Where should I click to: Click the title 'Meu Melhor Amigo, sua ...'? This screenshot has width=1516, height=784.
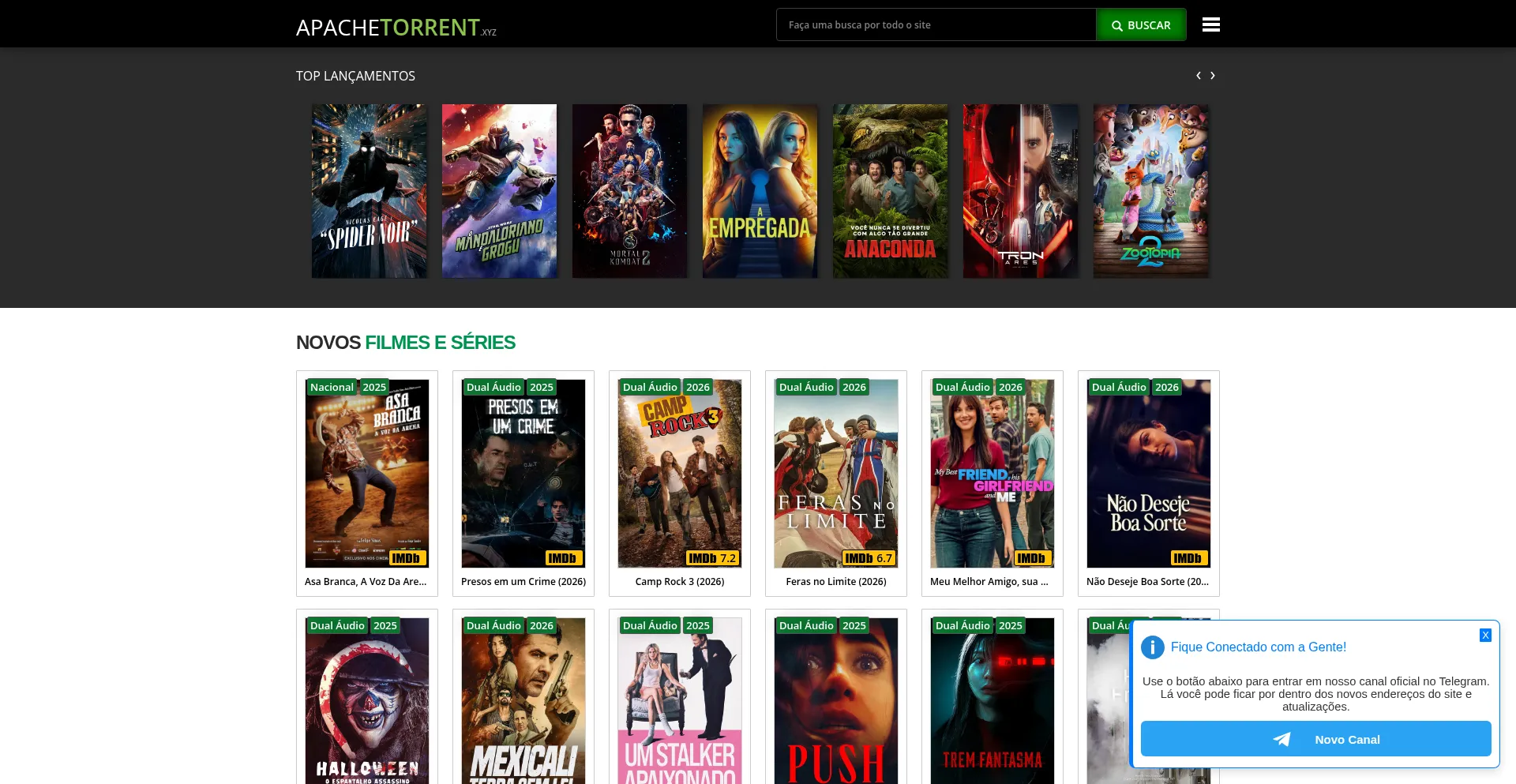point(989,582)
